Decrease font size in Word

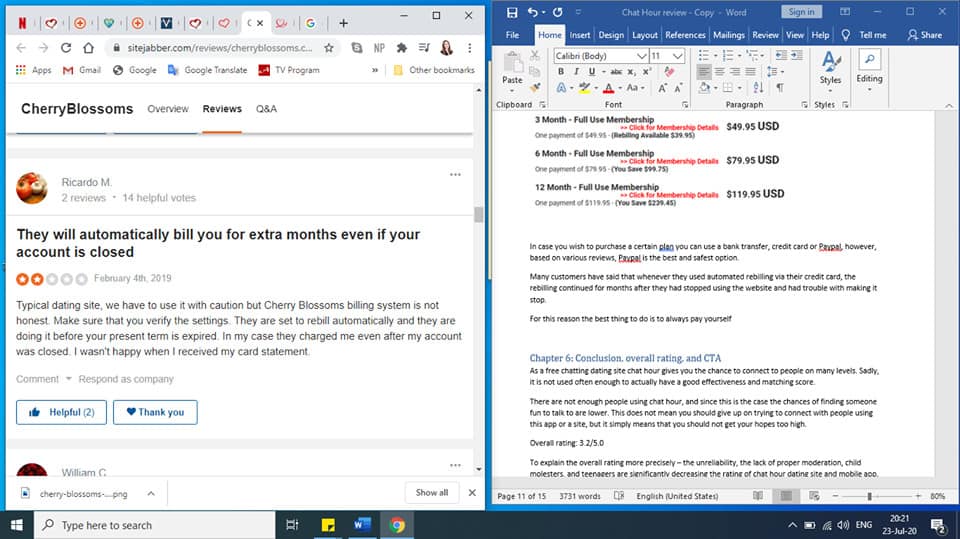(x=678, y=88)
